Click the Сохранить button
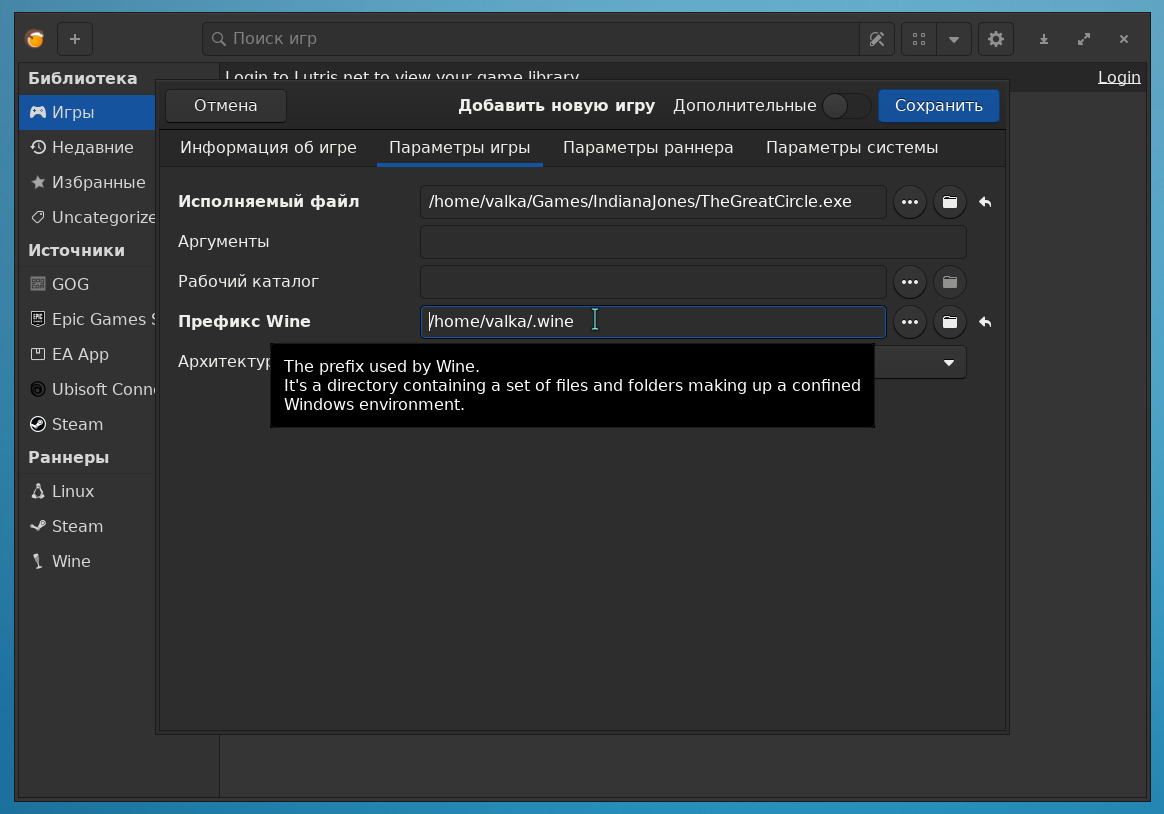Viewport: 1164px width, 814px height. click(938, 105)
